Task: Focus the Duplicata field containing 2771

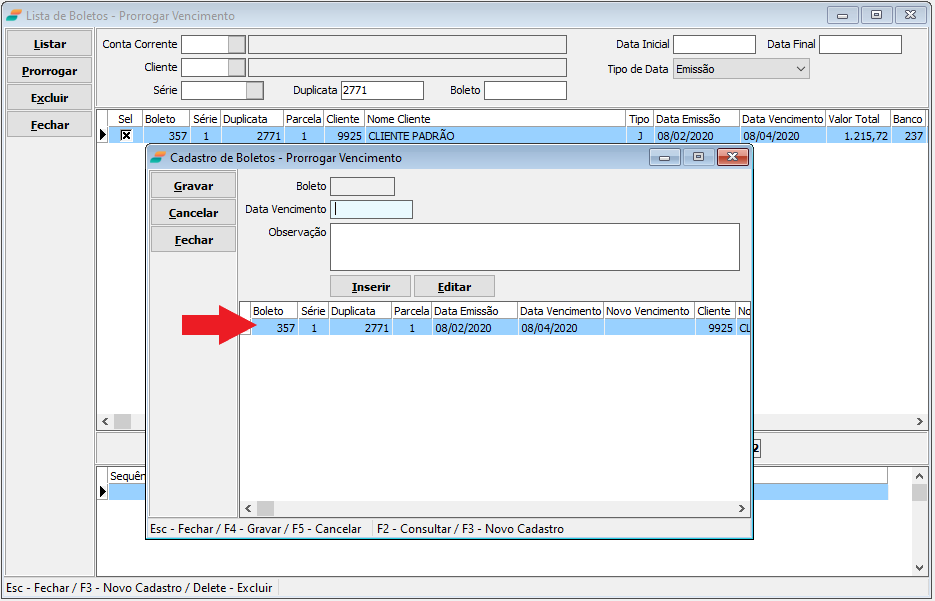Action: click(382, 90)
